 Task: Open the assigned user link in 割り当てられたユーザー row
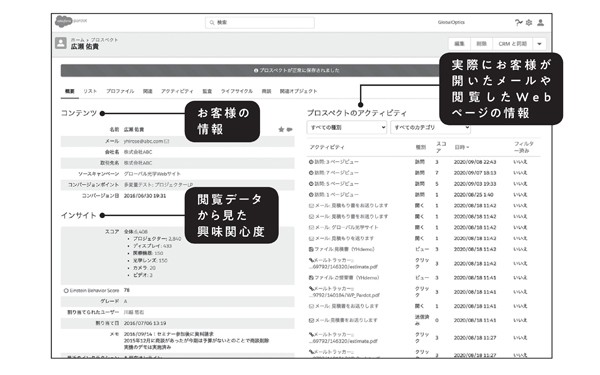pyautogui.click(x=134, y=313)
